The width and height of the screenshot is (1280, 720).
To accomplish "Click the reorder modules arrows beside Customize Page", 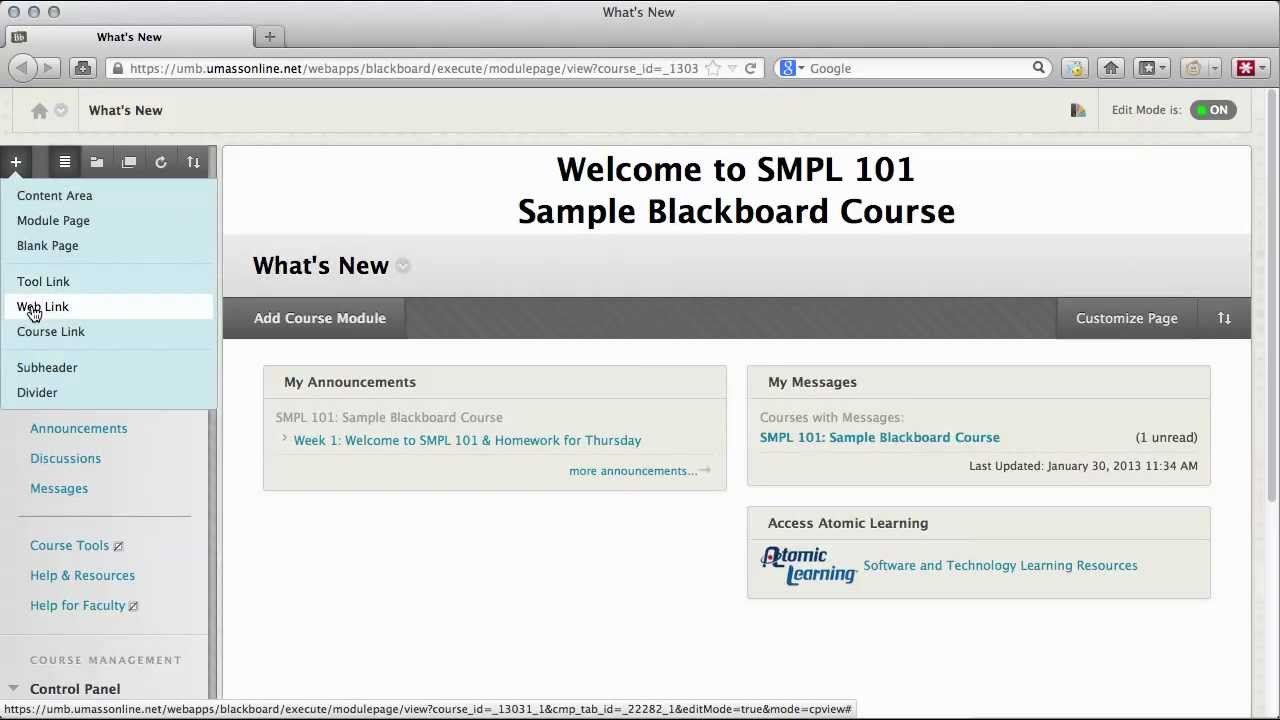I will 1224,318.
